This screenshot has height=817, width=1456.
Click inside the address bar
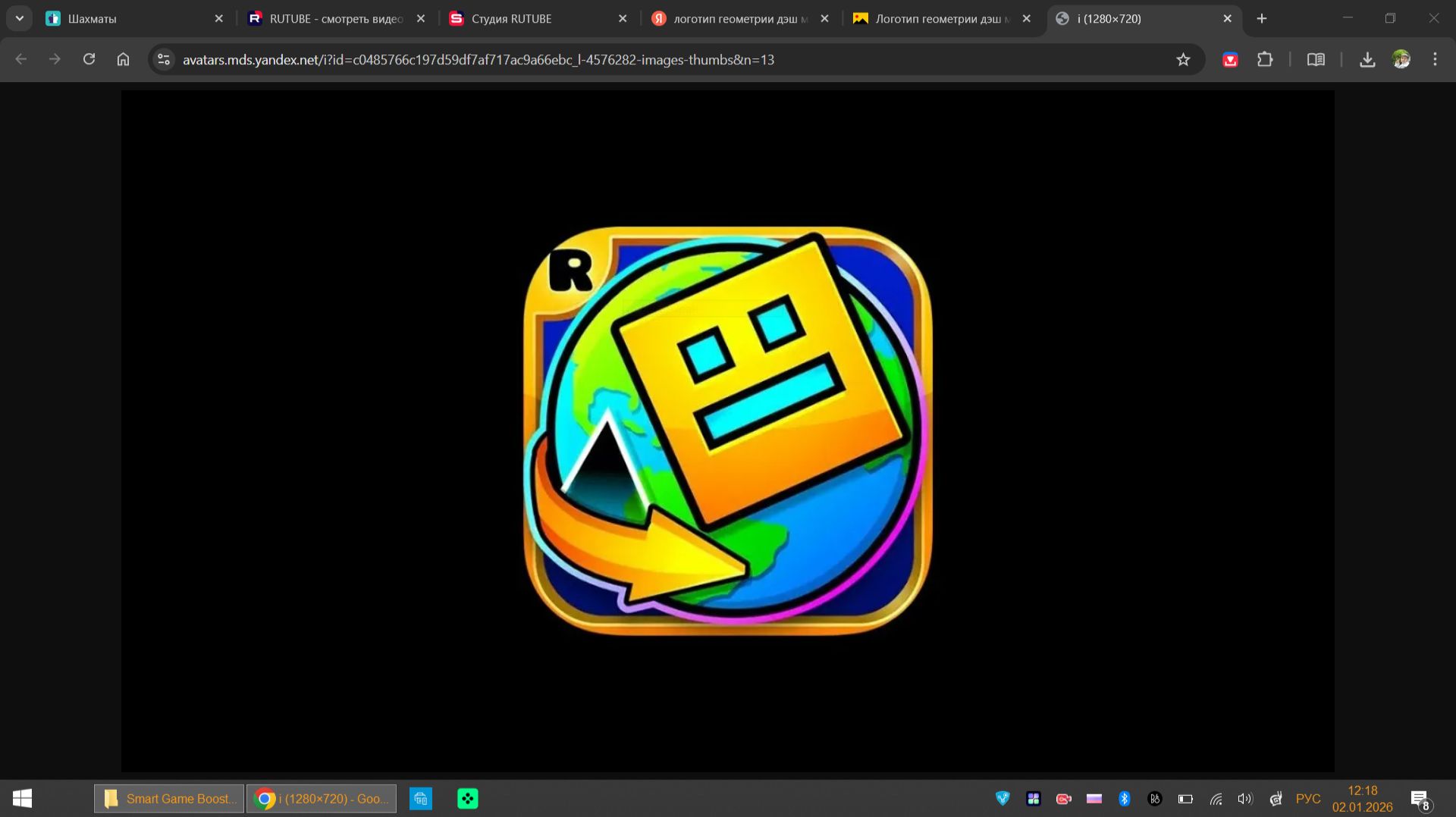click(531, 59)
